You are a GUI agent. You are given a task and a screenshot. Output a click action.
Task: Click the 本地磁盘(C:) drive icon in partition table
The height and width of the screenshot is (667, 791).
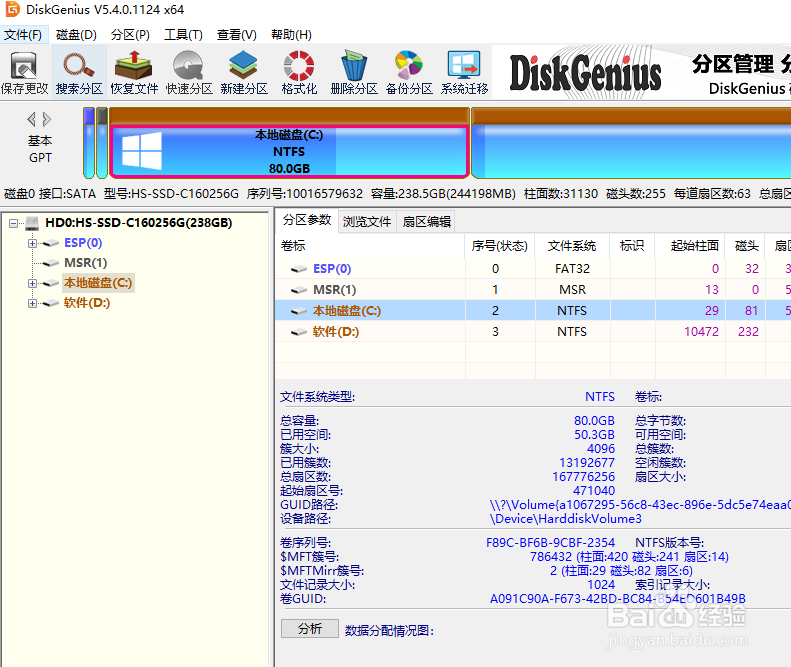299,311
